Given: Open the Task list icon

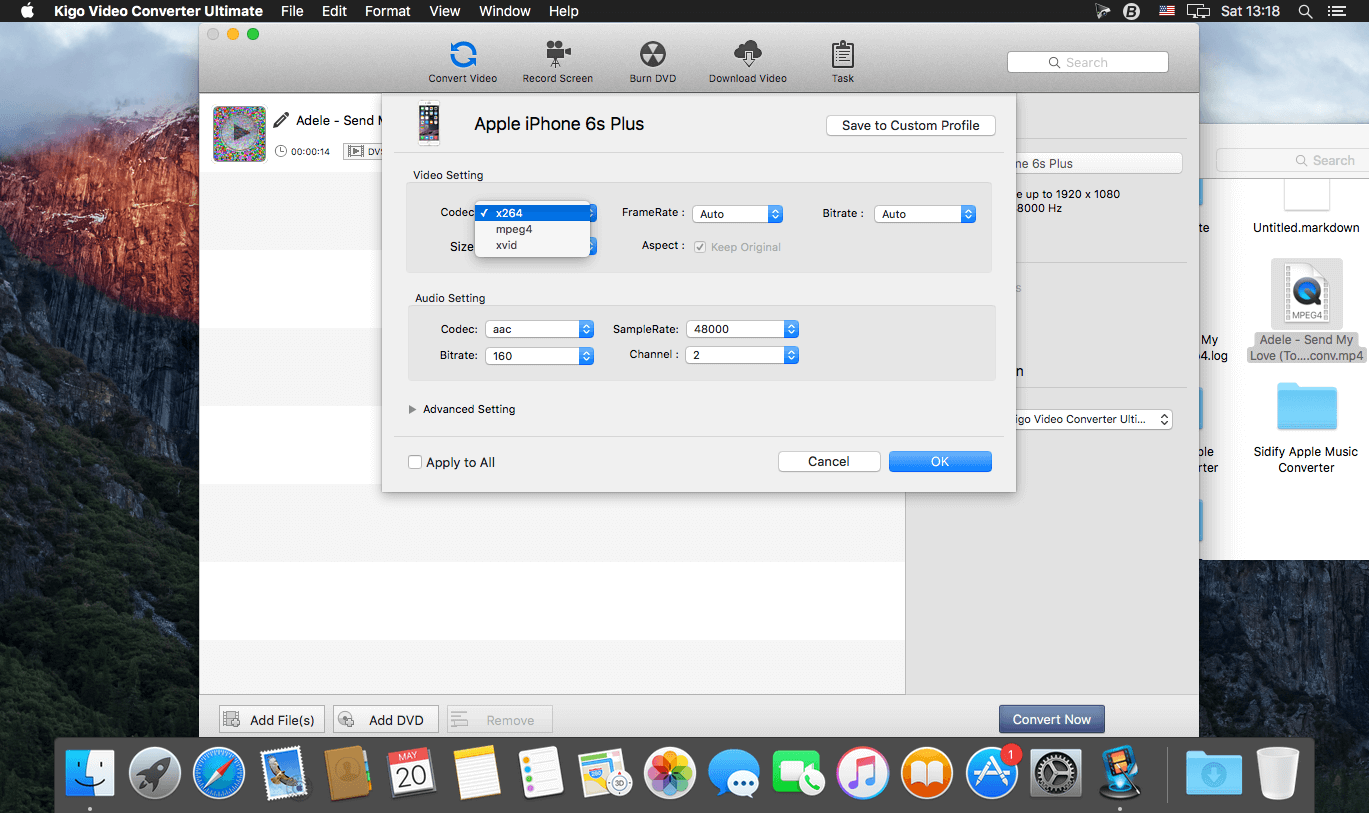Looking at the screenshot, I should coord(842,62).
